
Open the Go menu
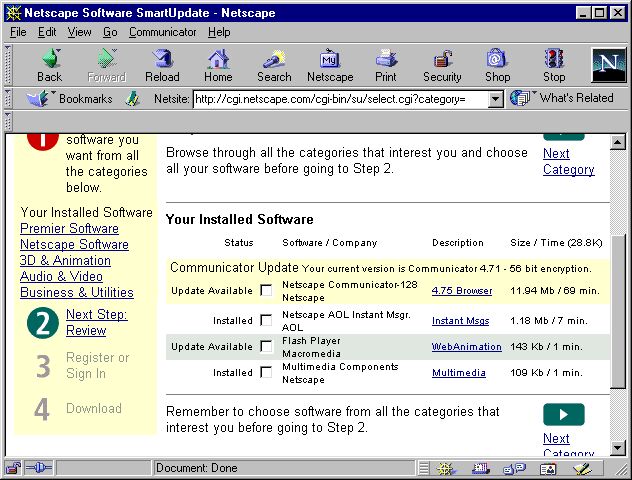(x=110, y=32)
